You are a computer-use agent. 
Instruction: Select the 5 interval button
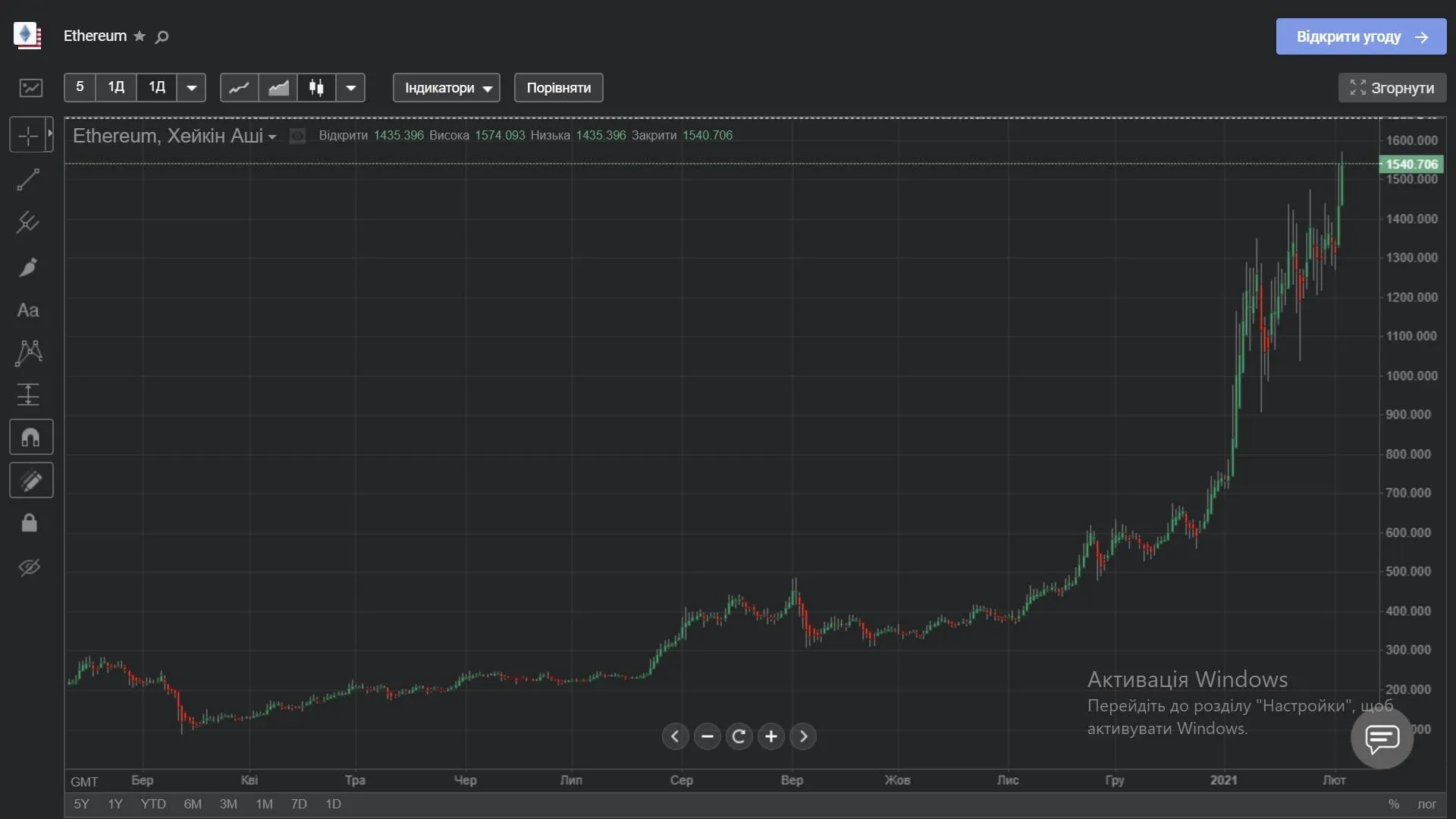[x=80, y=87]
